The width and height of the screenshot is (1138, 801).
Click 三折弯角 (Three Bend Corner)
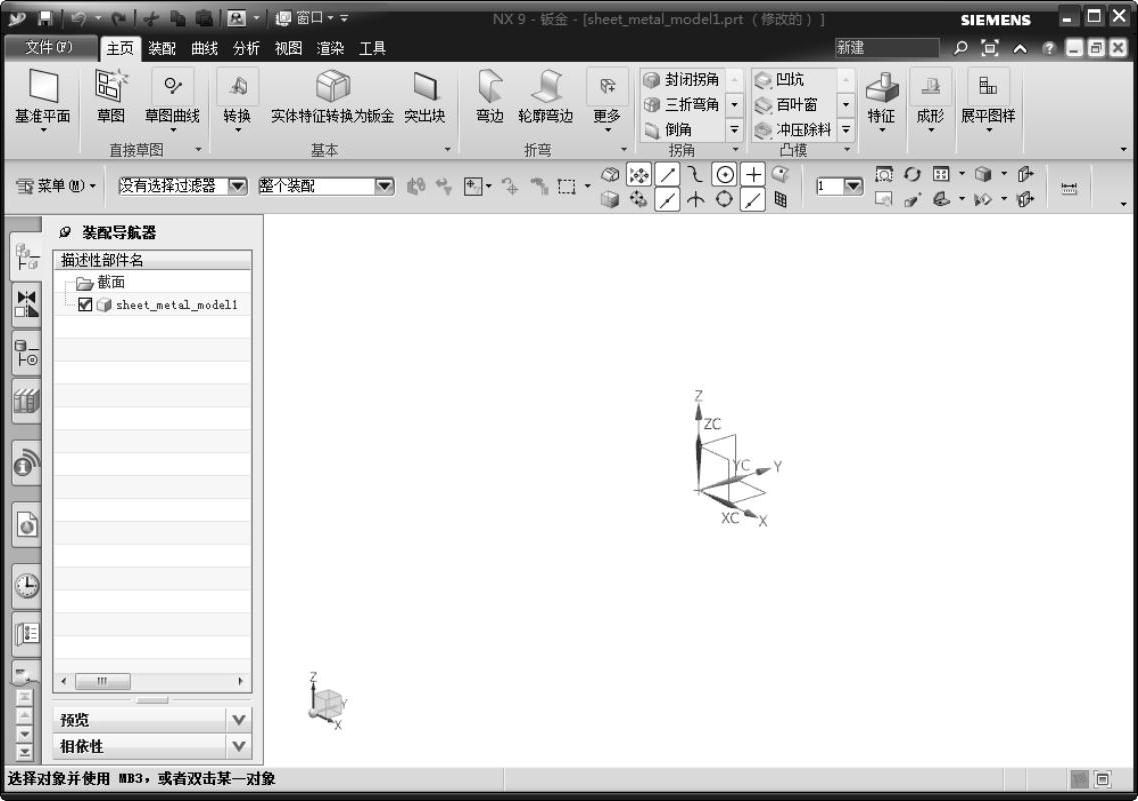coord(682,104)
